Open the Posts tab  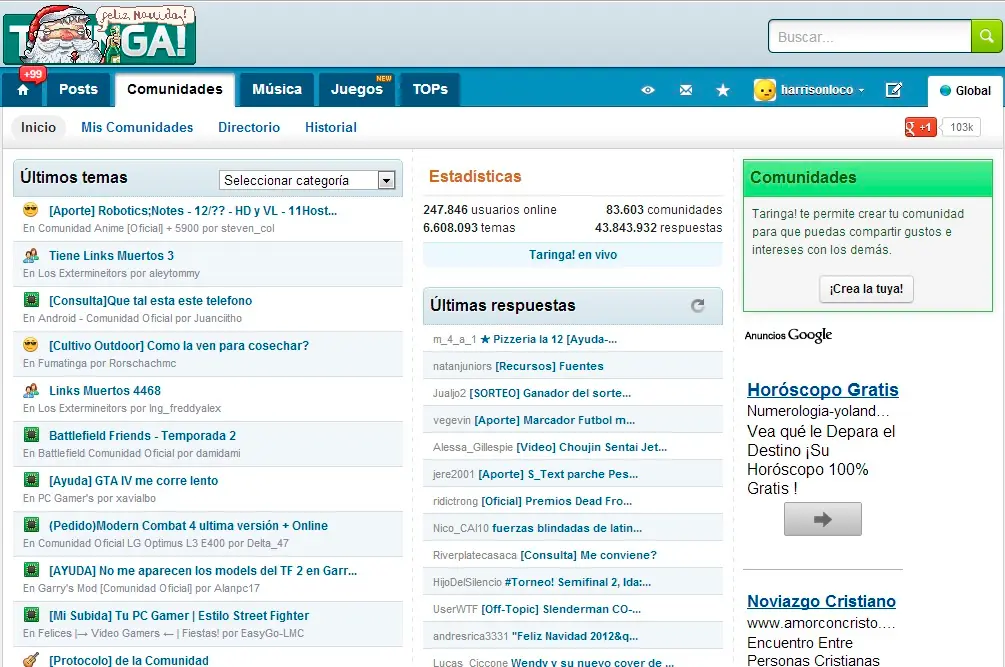coord(78,89)
